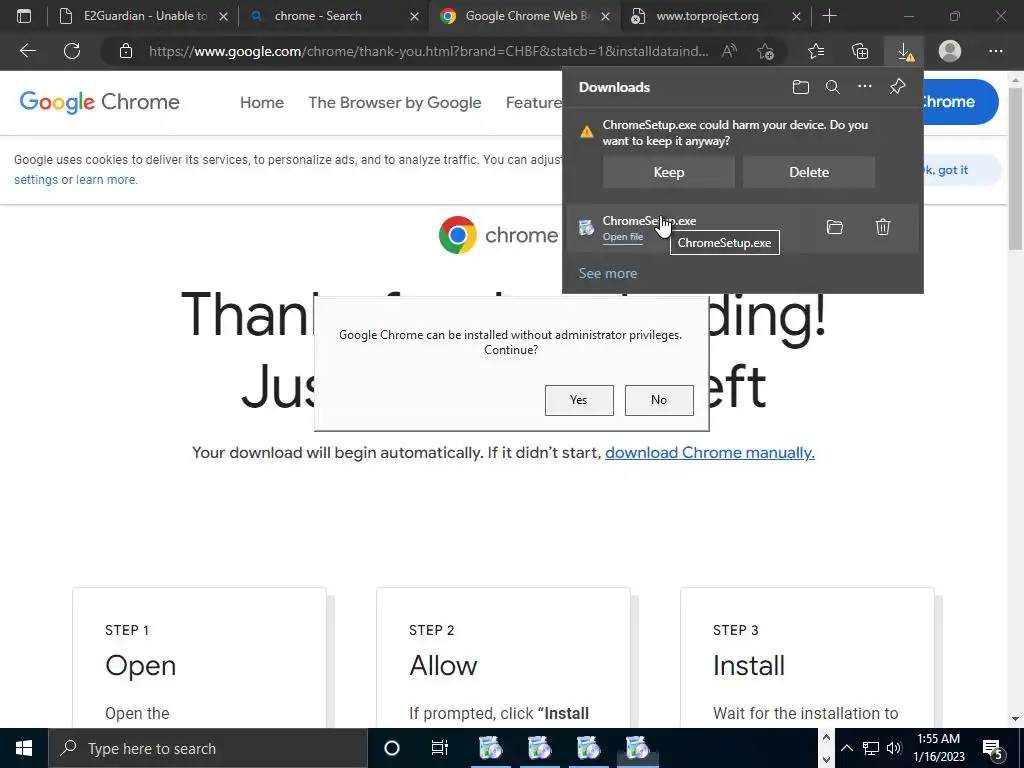The height and width of the screenshot is (768, 1024).
Task: Click the download Chrome manually link
Action: pyautogui.click(x=710, y=453)
